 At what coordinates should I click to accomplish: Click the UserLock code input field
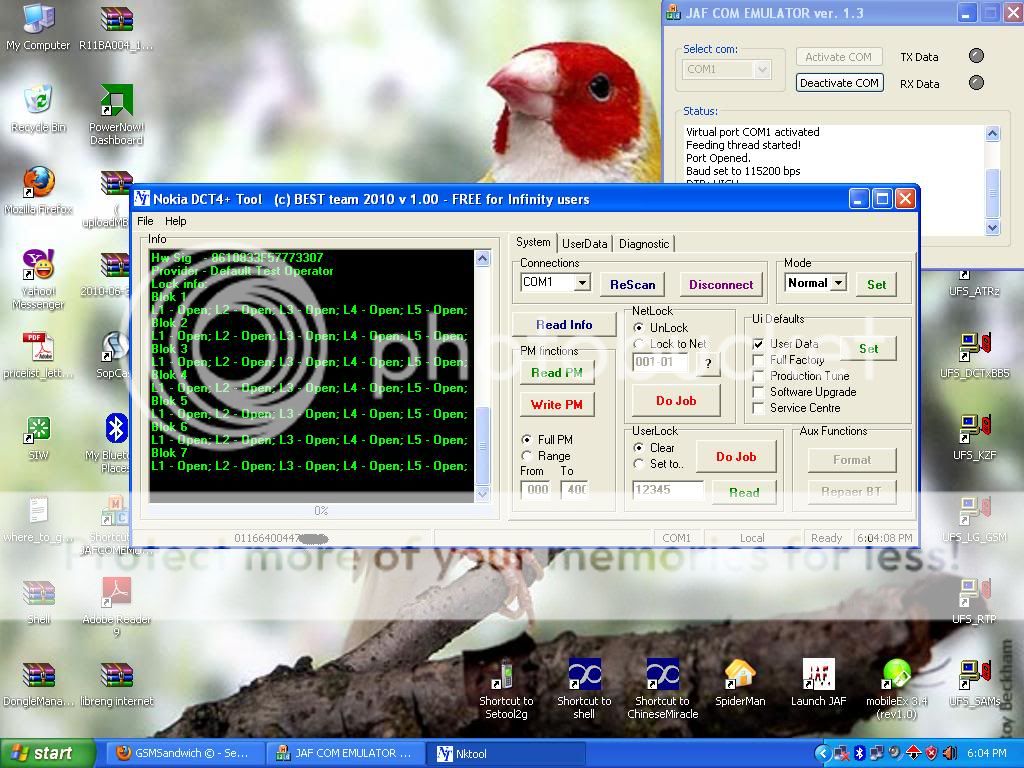pyautogui.click(x=668, y=490)
